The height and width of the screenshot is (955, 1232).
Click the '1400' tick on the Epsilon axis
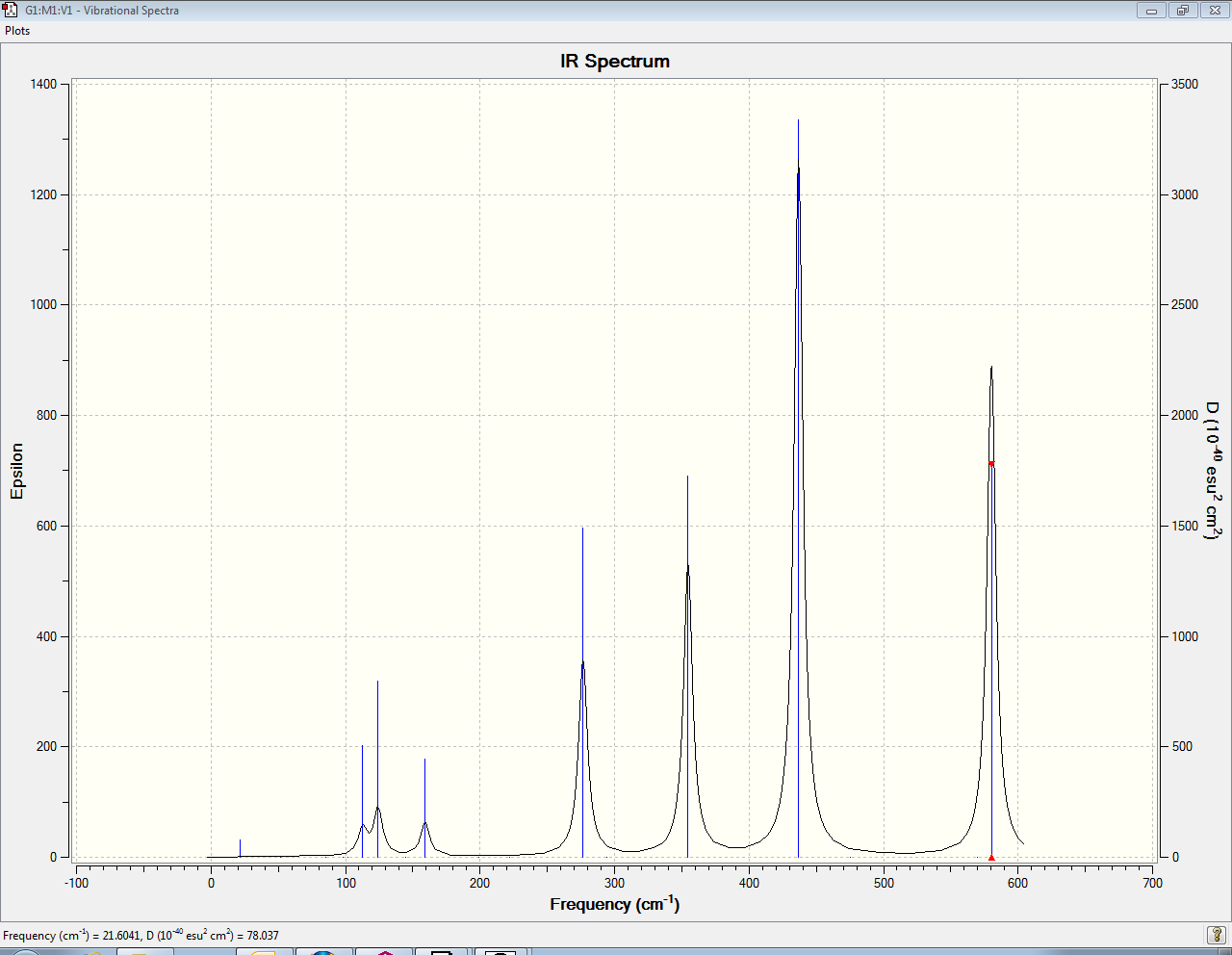coord(43,85)
